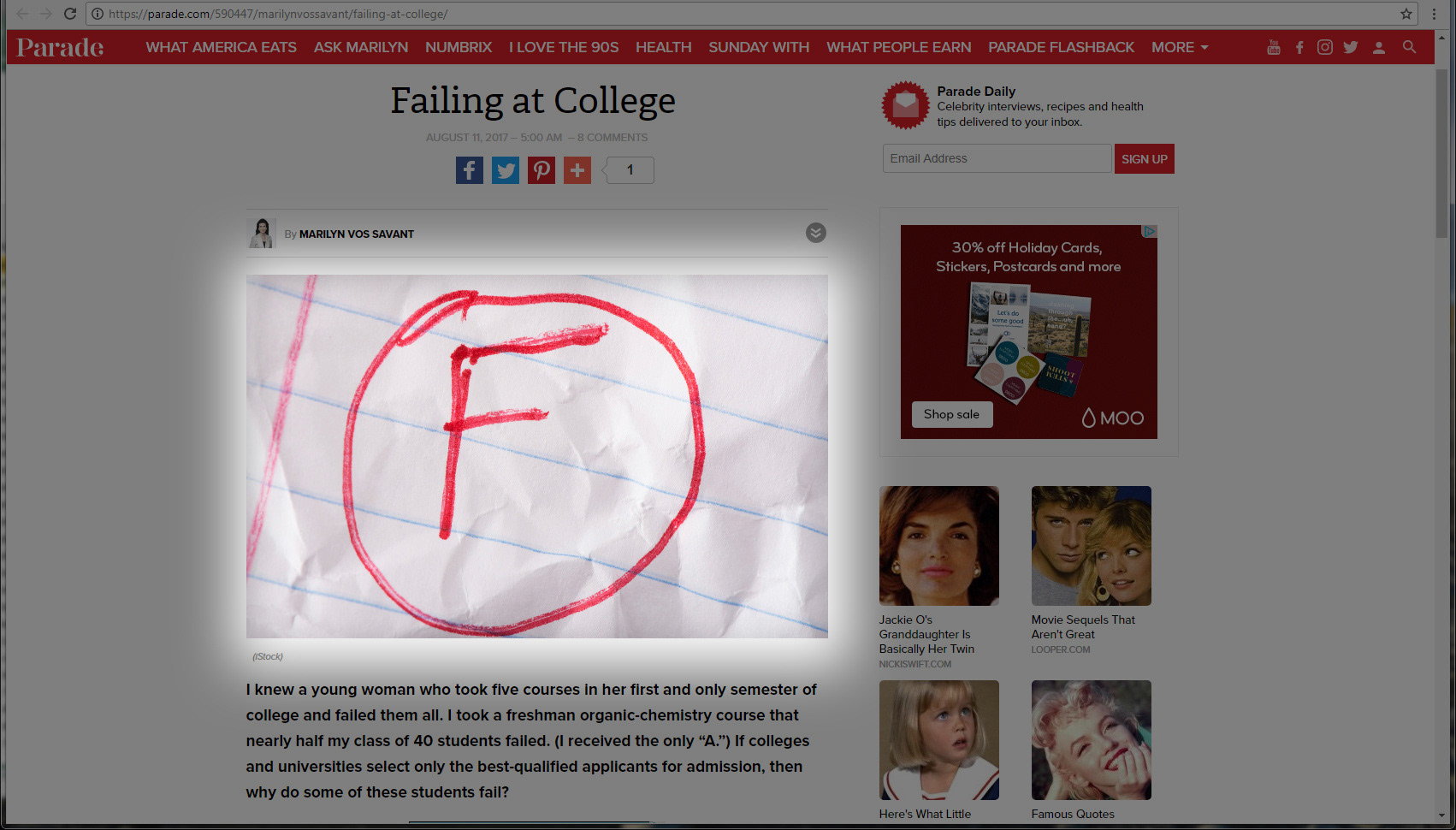Share article on Facebook
Screen dimensions: 1456x830
469,170
